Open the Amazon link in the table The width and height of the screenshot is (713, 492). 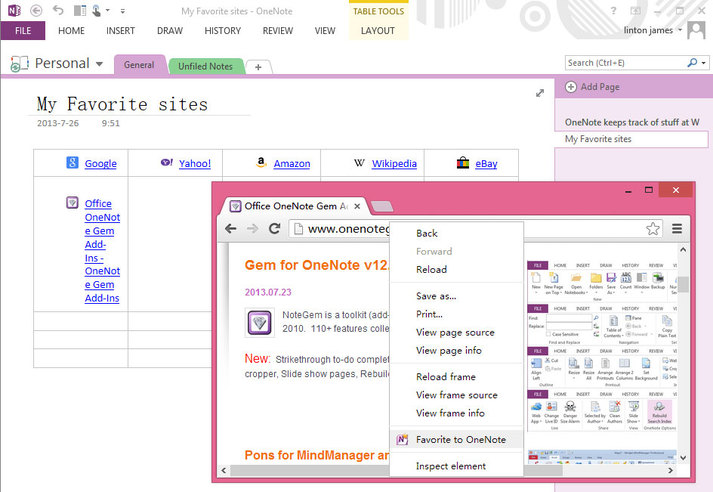point(292,163)
